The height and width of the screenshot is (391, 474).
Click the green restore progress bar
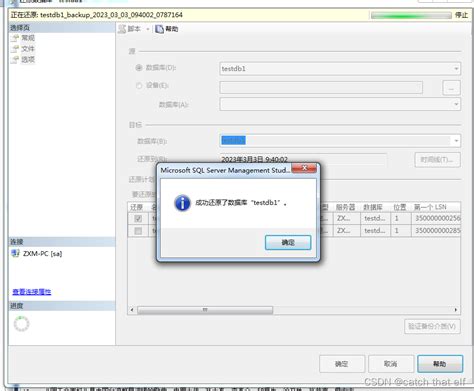[411, 15]
